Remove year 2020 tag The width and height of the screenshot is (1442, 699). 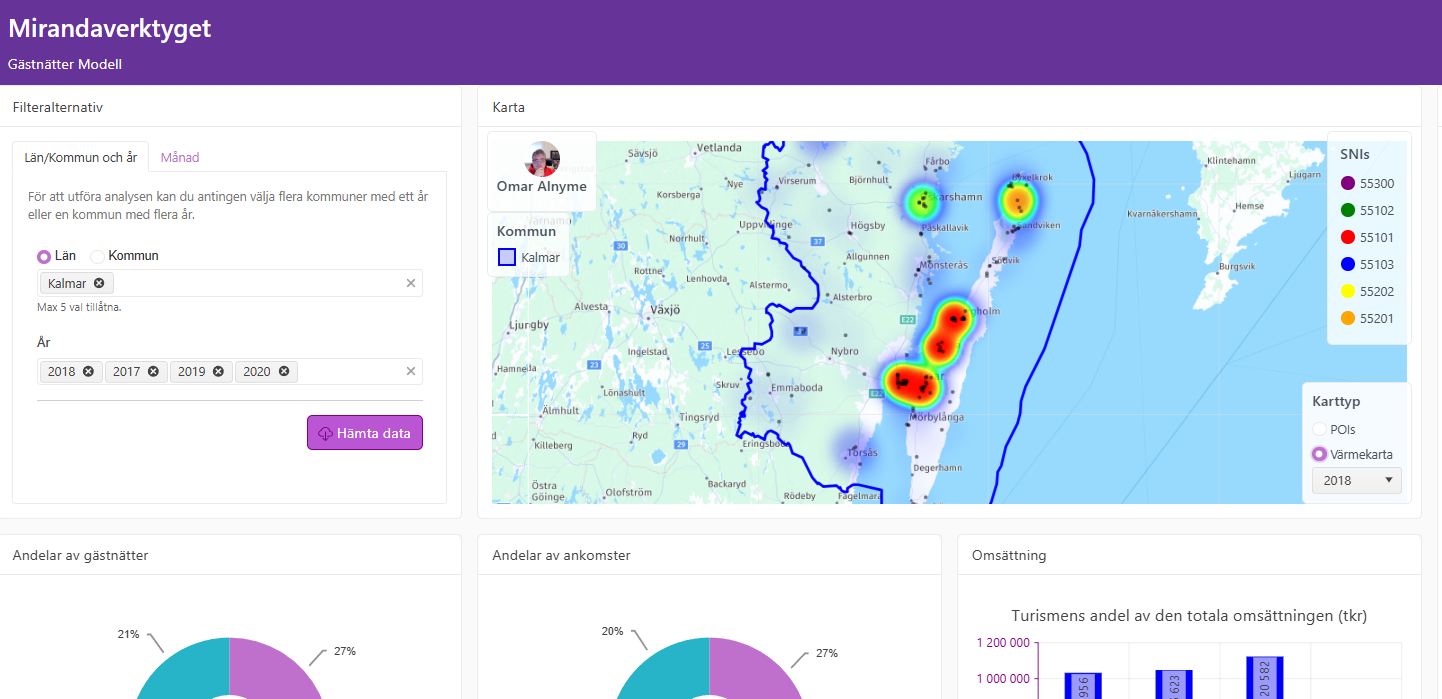point(284,371)
